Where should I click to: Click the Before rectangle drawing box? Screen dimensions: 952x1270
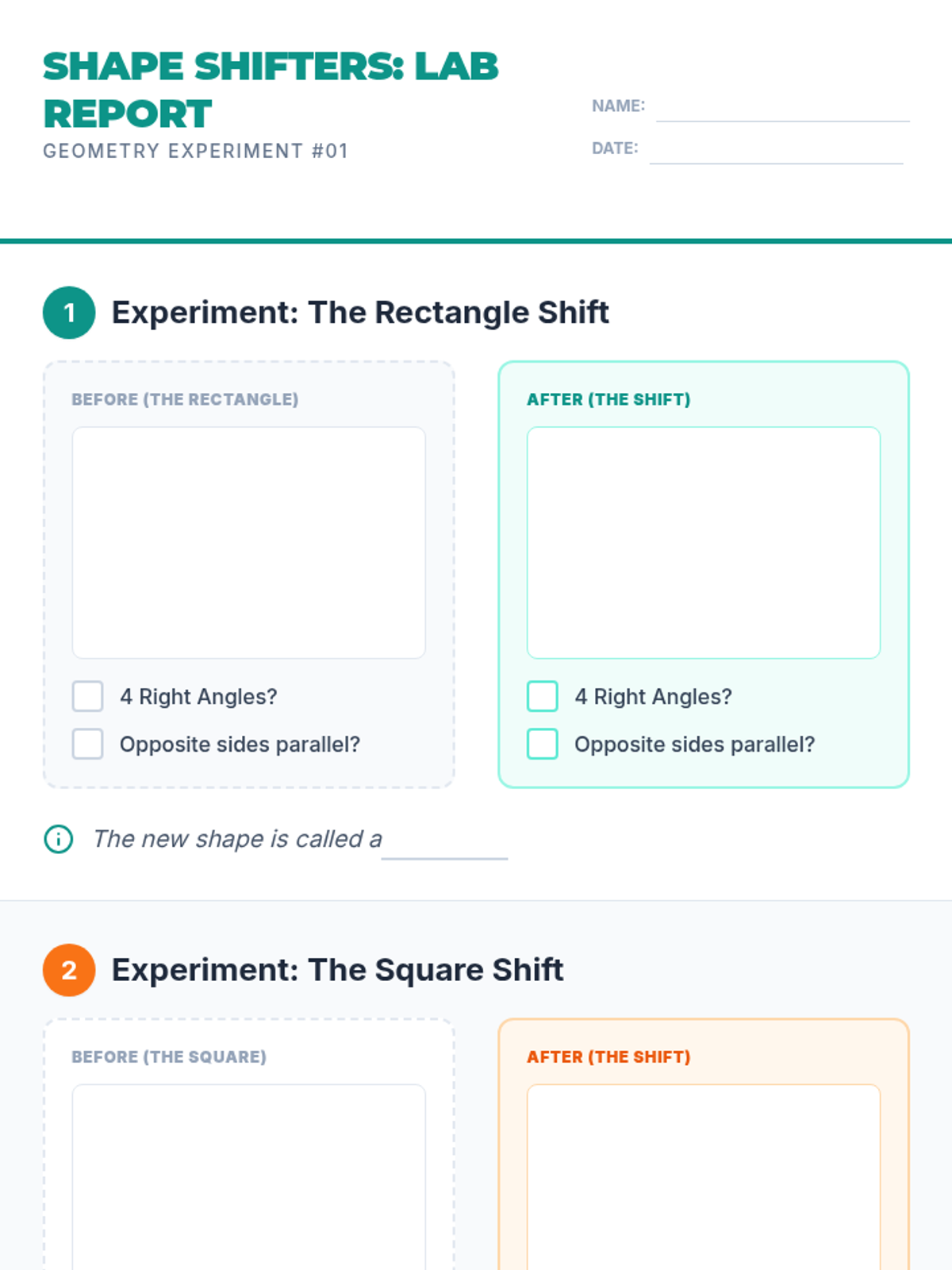tap(249, 543)
